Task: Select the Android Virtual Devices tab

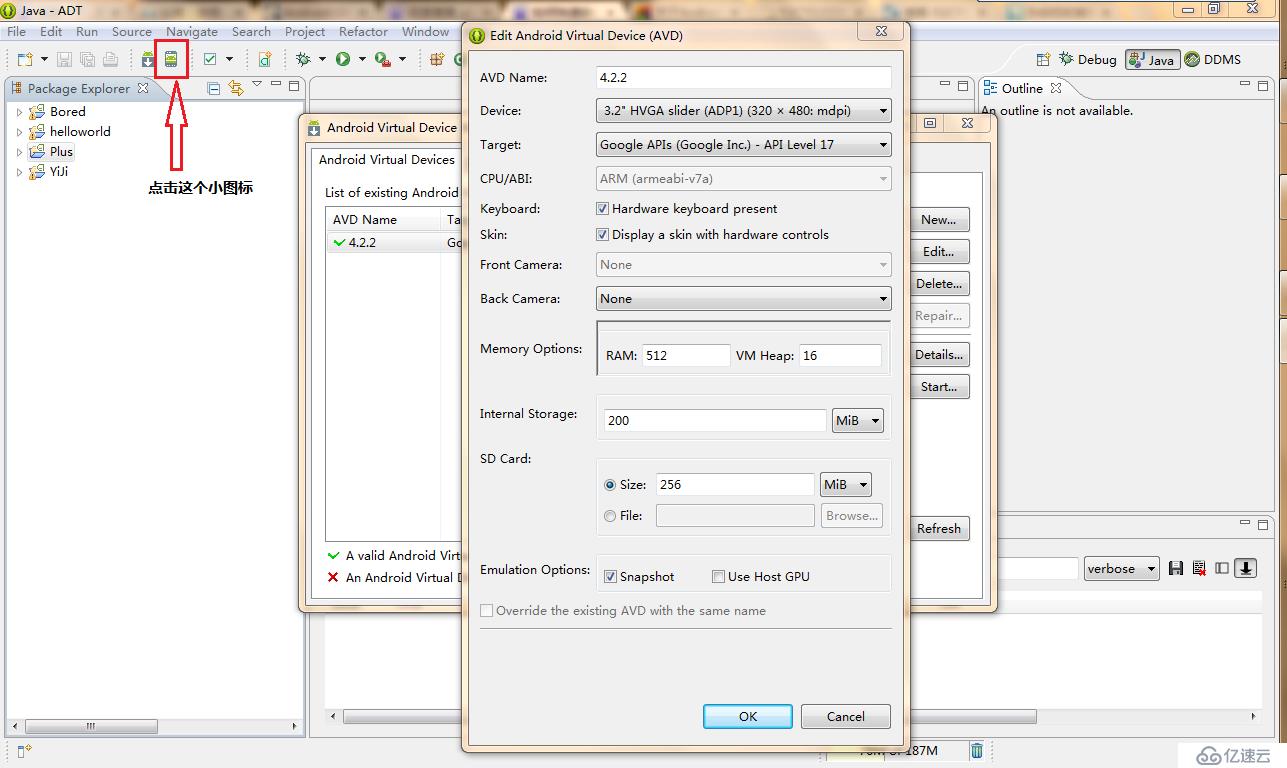Action: pyautogui.click(x=386, y=160)
